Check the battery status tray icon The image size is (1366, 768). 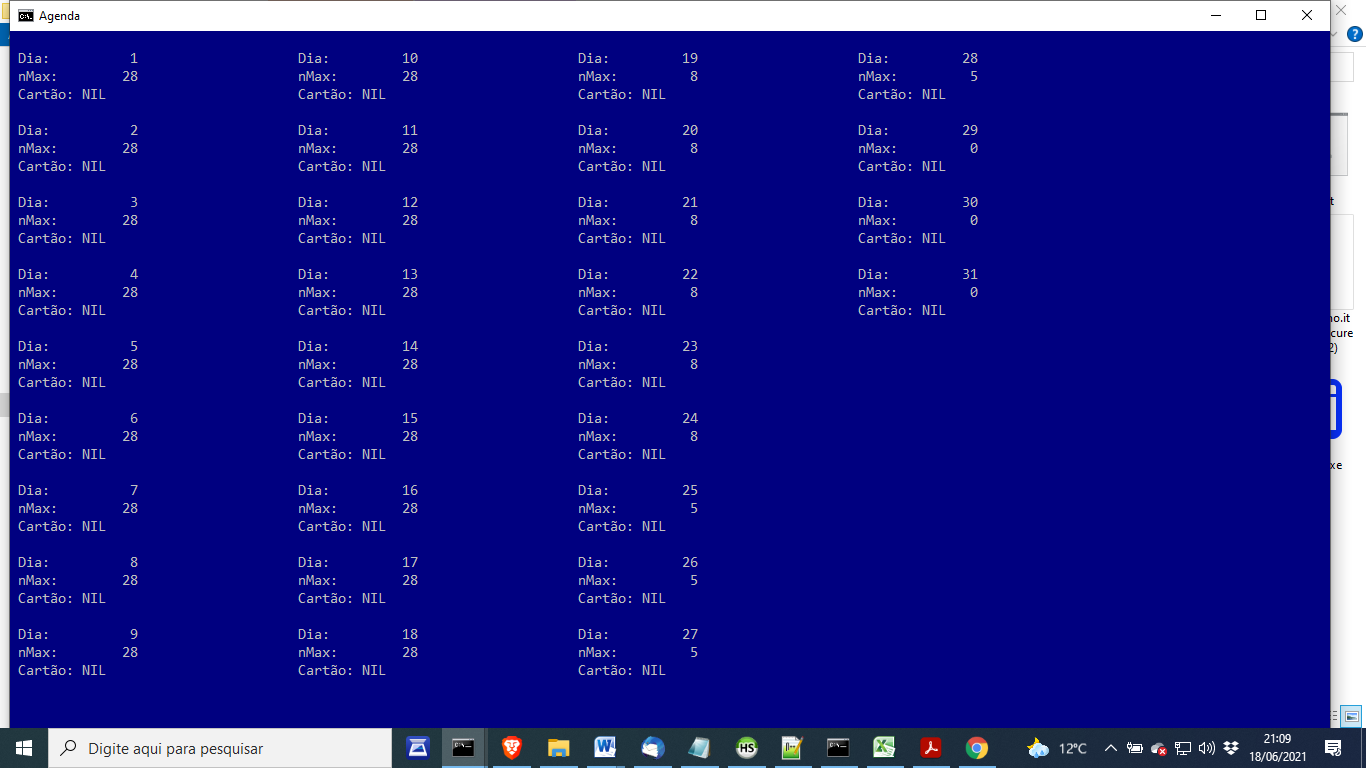coord(1135,748)
